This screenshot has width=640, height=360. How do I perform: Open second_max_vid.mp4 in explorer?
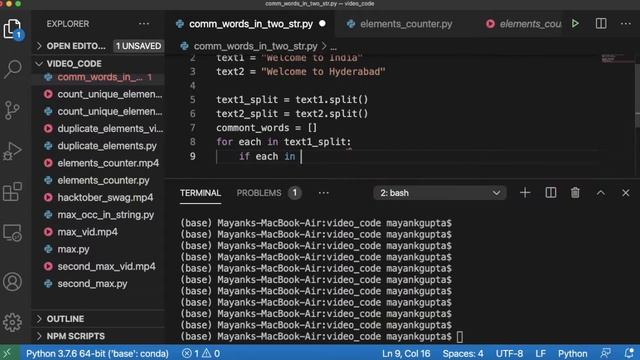98,266
